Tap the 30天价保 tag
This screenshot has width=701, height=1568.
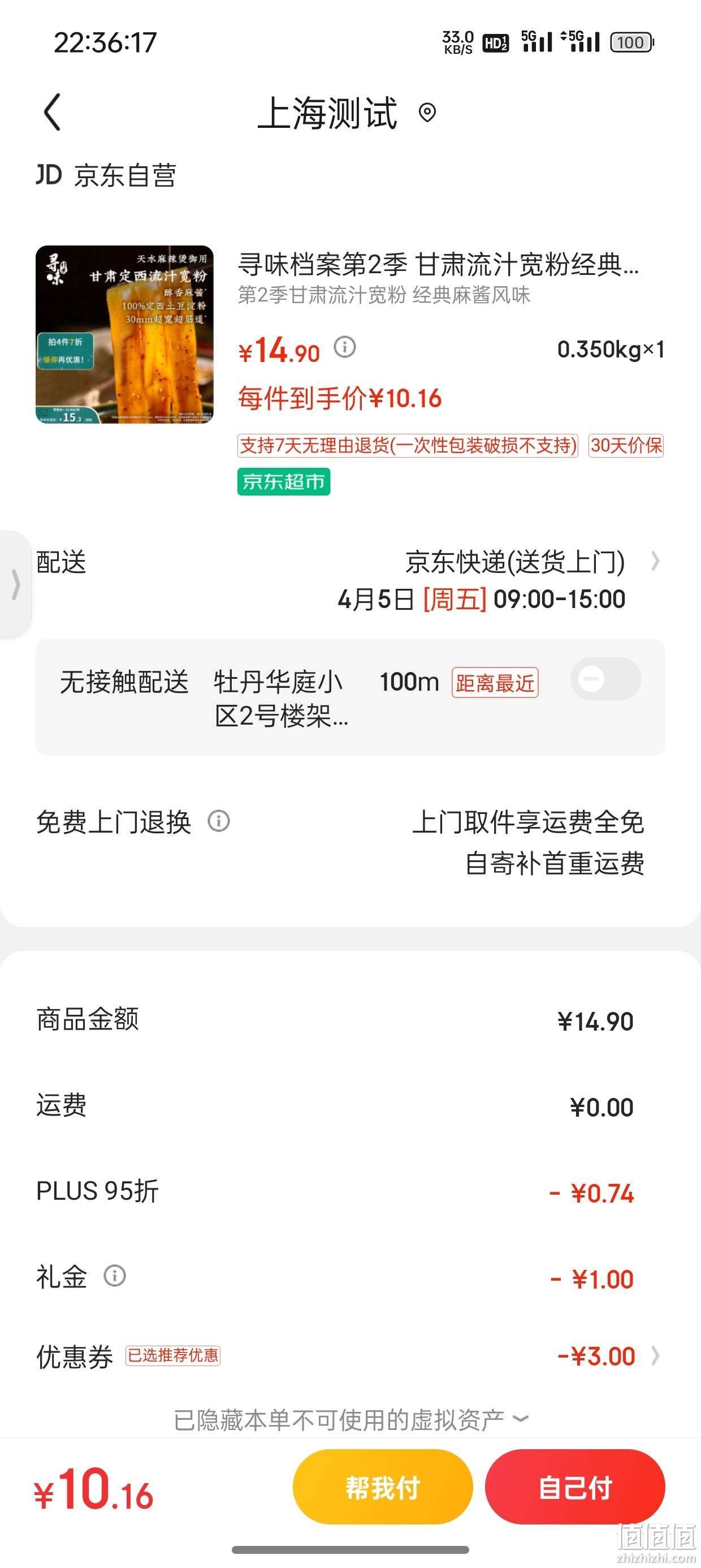pos(626,446)
